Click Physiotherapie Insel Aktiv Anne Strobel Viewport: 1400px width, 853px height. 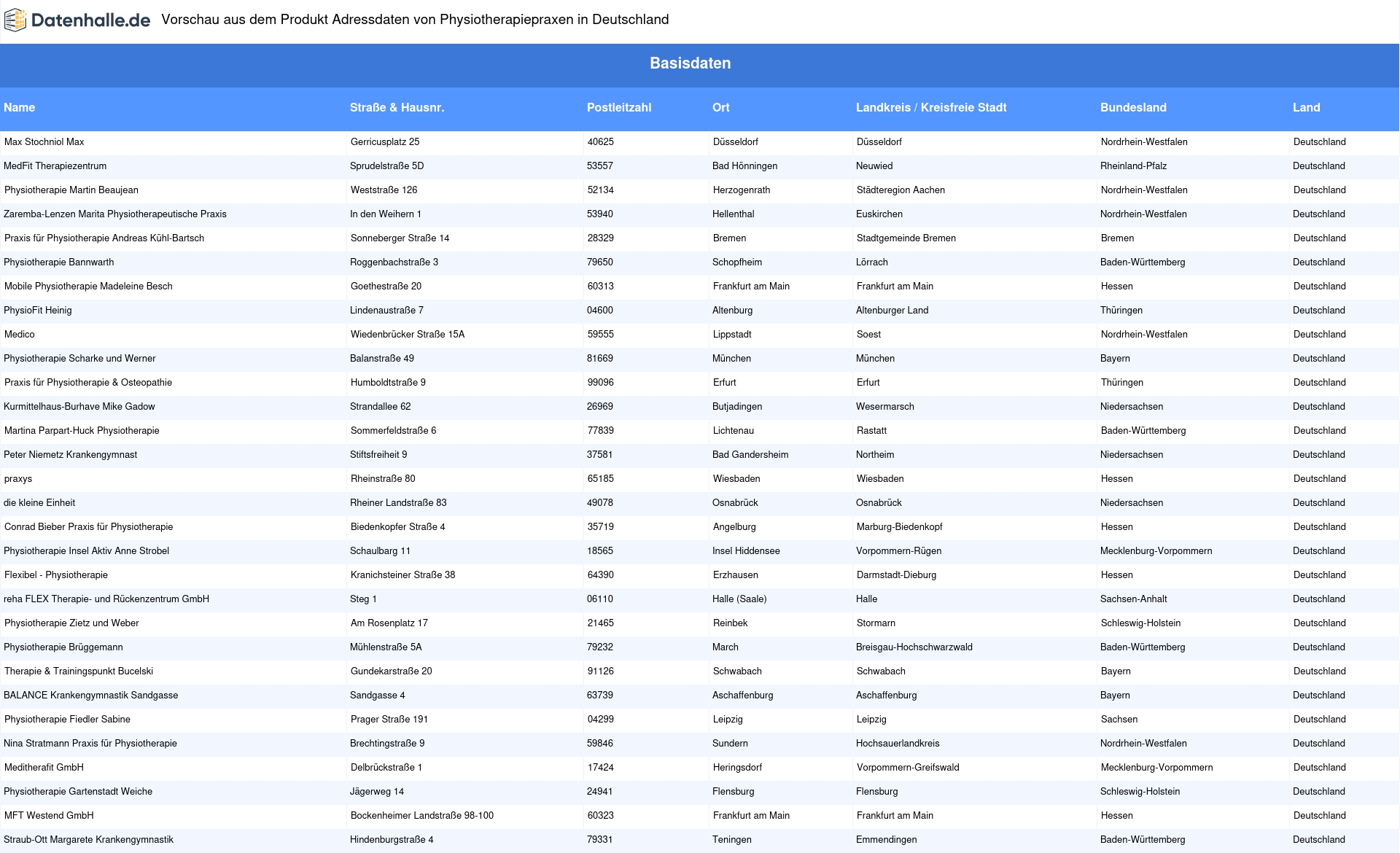tap(87, 551)
